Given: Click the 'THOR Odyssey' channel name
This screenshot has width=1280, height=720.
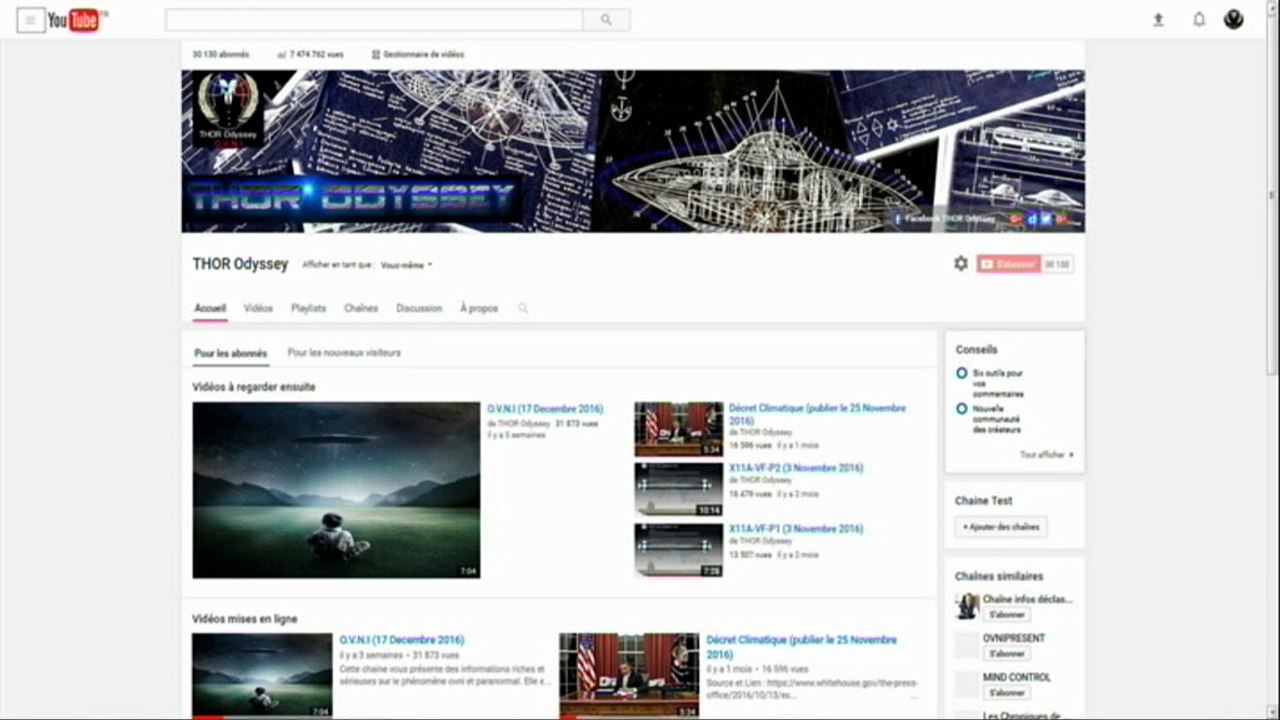Looking at the screenshot, I should point(240,264).
